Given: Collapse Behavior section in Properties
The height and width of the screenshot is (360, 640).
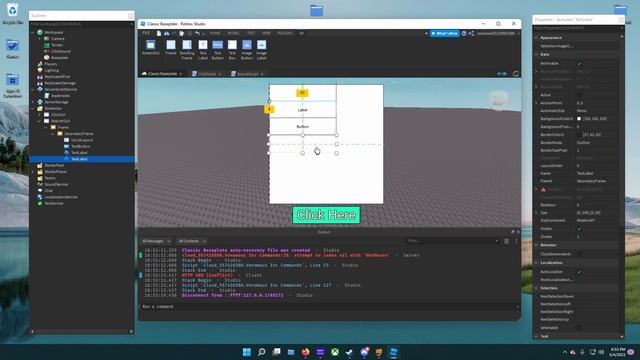Looking at the screenshot, I should pyautogui.click(x=536, y=245).
